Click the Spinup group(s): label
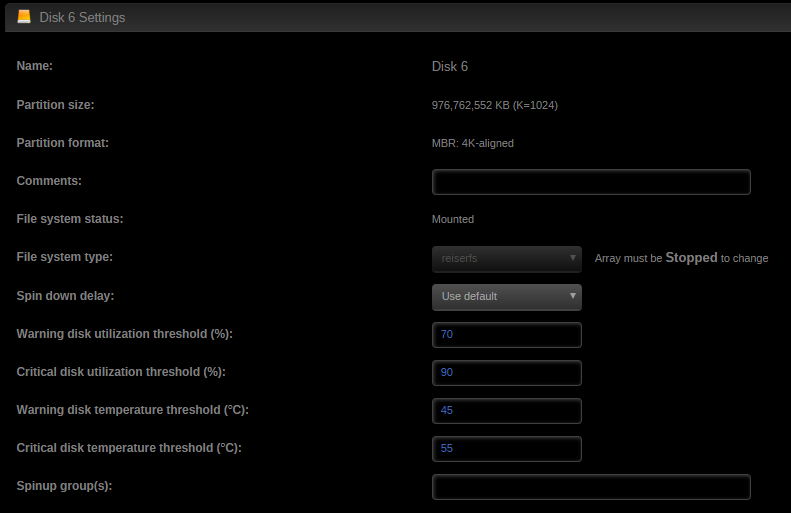 (64, 486)
